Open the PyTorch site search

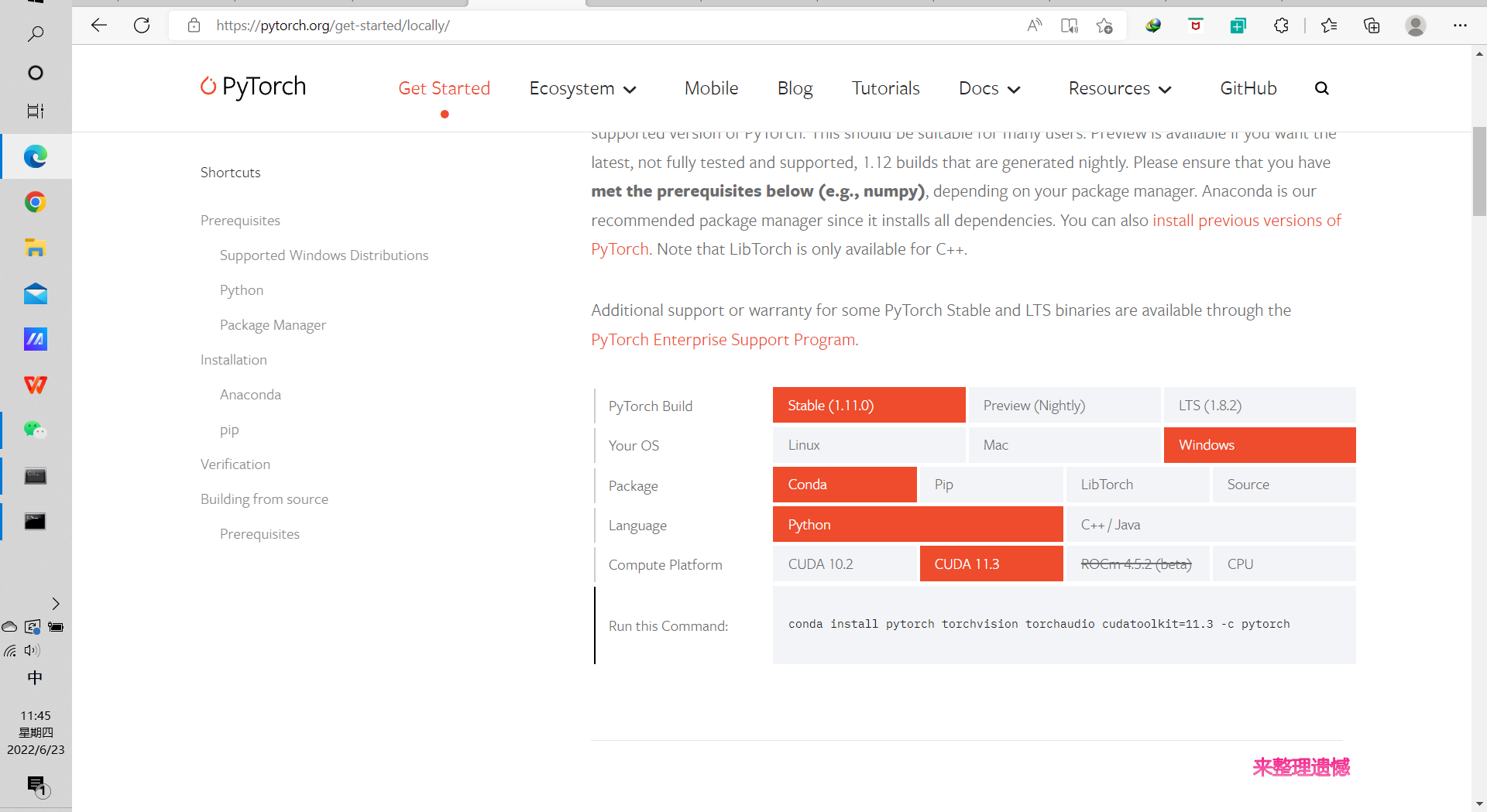(1322, 88)
